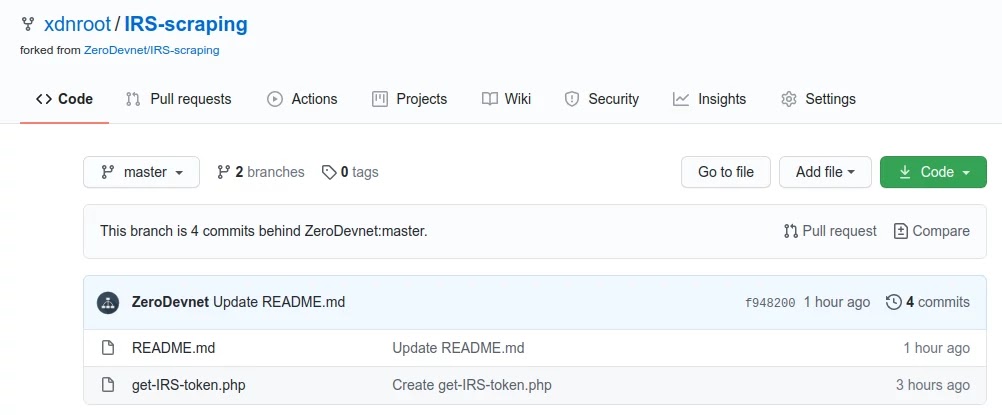
Task: Open latest commit message in commit header
Action: point(279,302)
